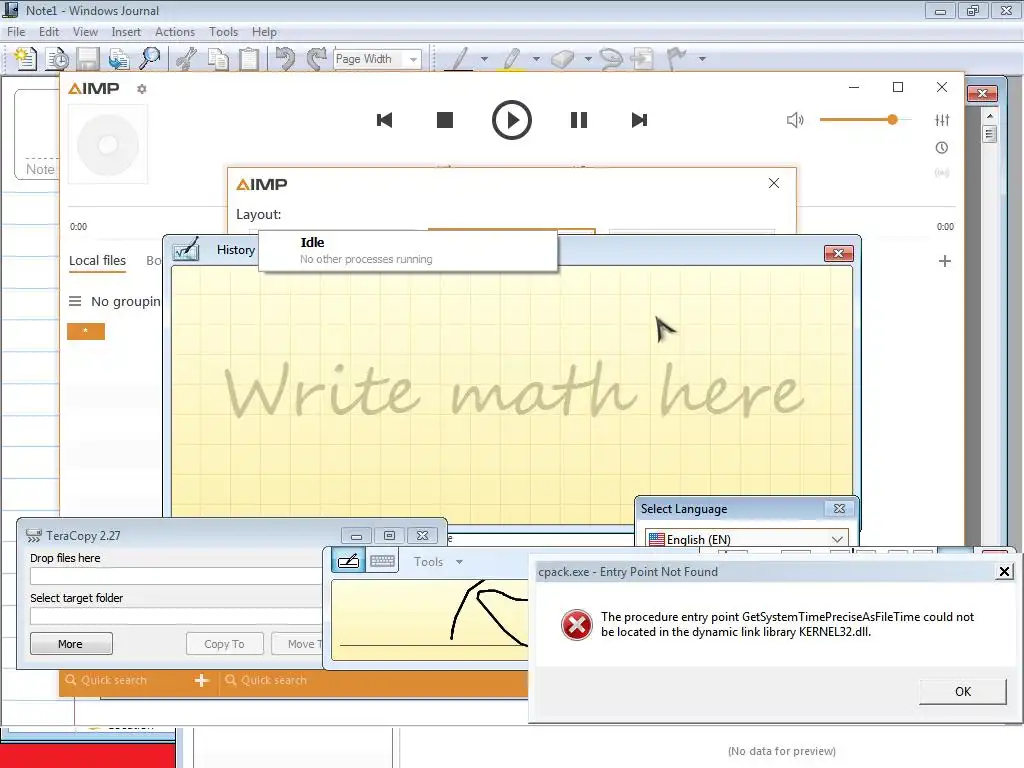1024x768 pixels.
Task: Close the AIMP Layout dialog
Action: [x=774, y=184]
